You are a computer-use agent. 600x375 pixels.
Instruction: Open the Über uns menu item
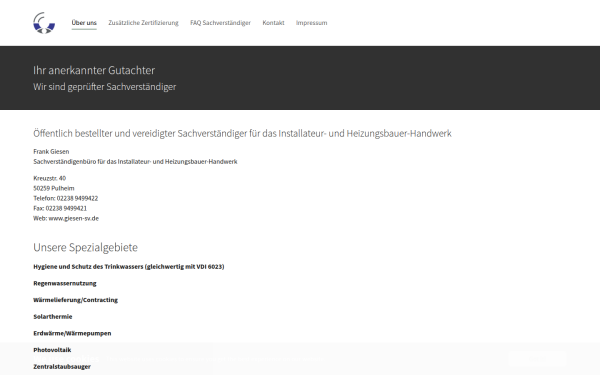pos(84,23)
